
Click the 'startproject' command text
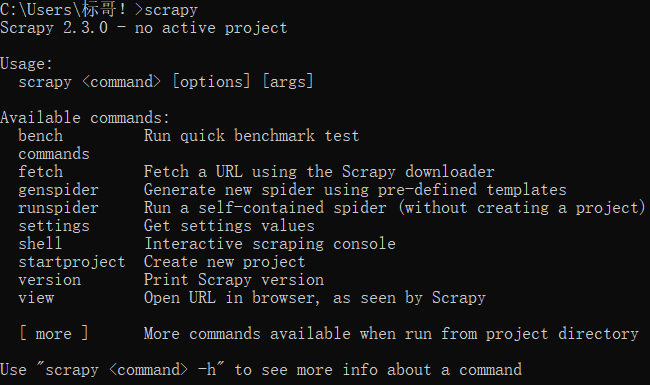(x=72, y=262)
